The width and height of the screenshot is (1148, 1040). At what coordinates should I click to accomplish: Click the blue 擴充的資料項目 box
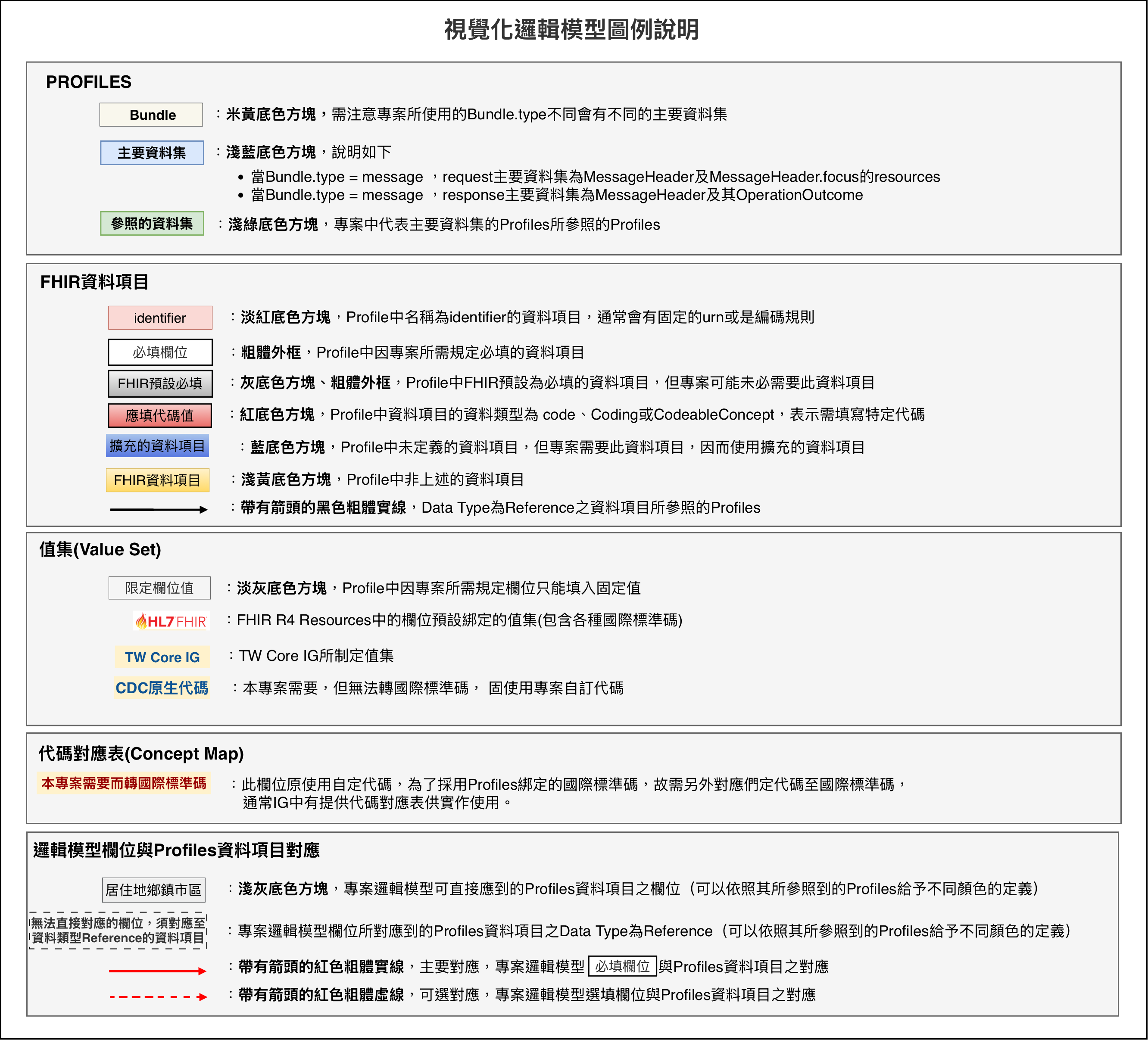click(157, 446)
